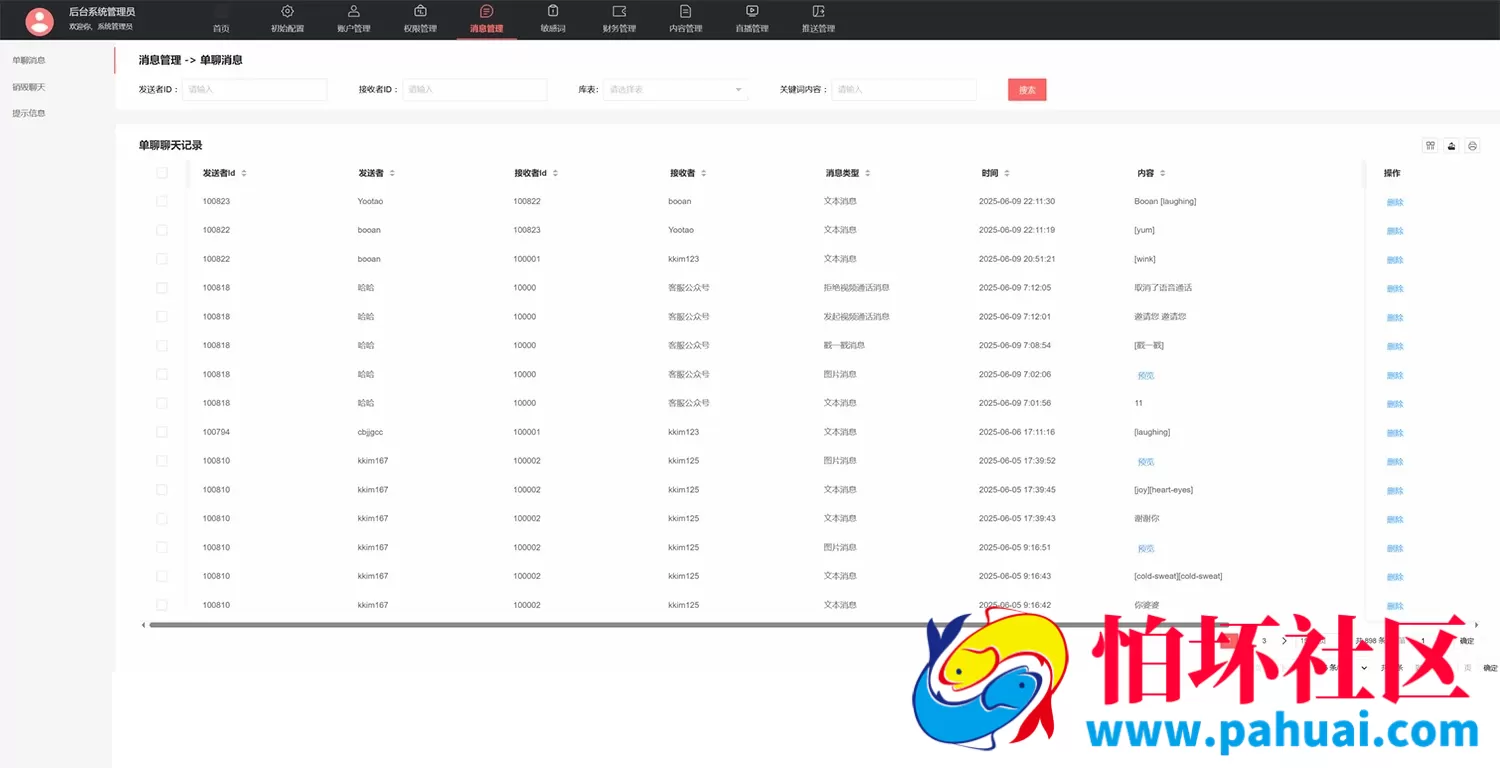Check the checkbox for sender 100823
This screenshot has height=768, width=1500.
(x=161, y=201)
